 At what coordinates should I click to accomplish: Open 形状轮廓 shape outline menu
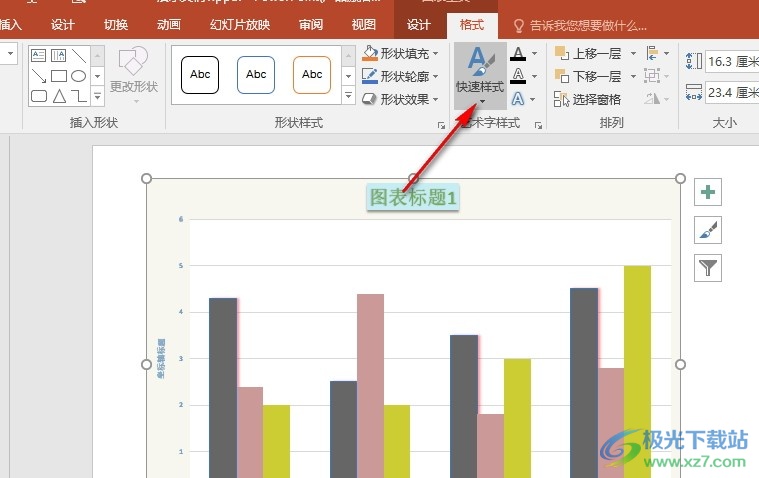[400, 76]
